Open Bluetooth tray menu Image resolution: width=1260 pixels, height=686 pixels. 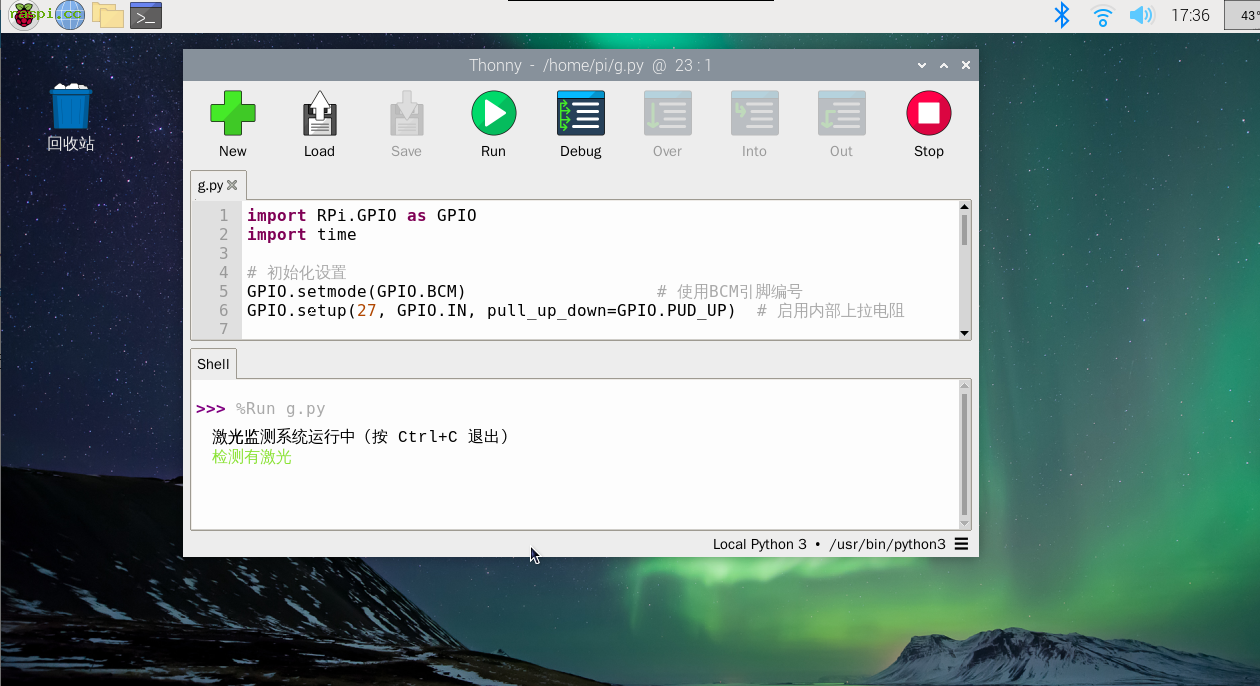click(x=1062, y=15)
